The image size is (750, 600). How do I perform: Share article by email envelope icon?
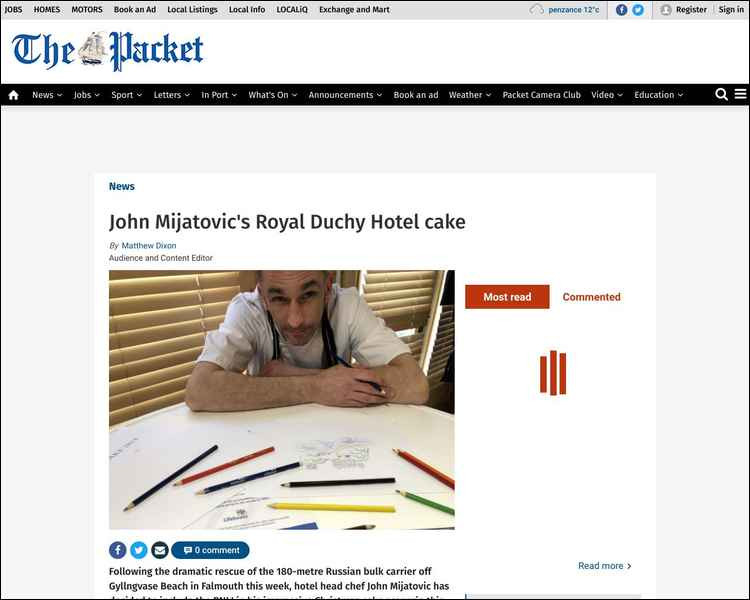[160, 550]
